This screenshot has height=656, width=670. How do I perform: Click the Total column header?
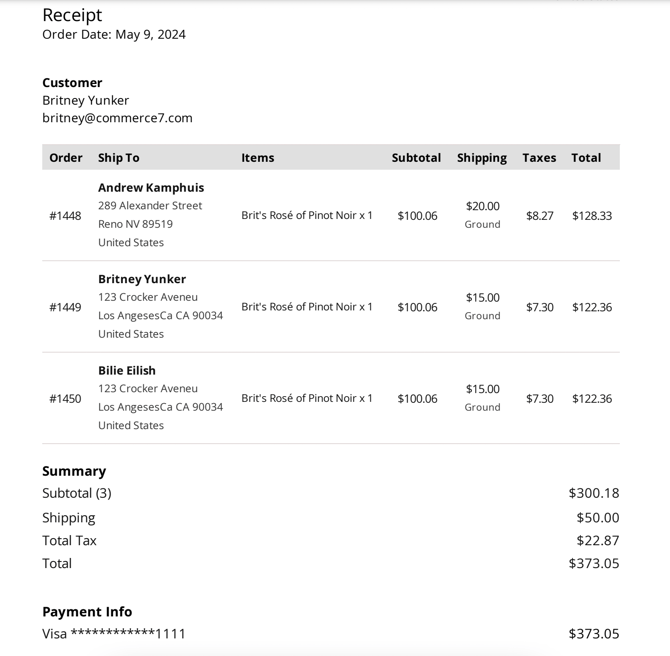[586, 158]
